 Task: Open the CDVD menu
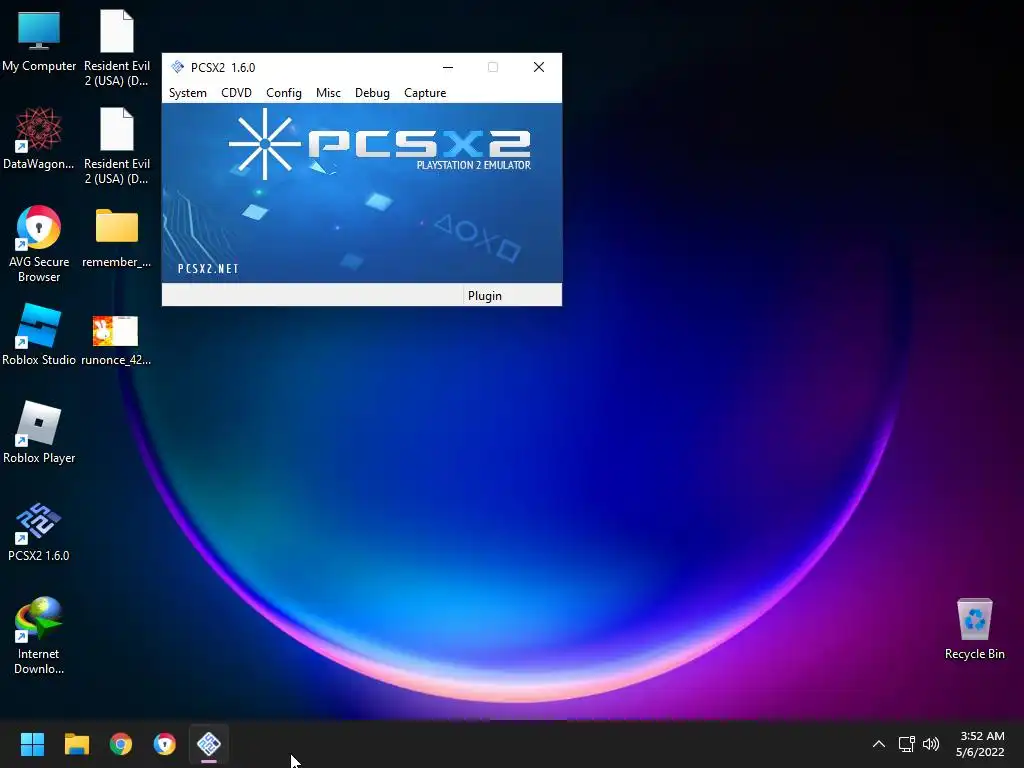[236, 93]
